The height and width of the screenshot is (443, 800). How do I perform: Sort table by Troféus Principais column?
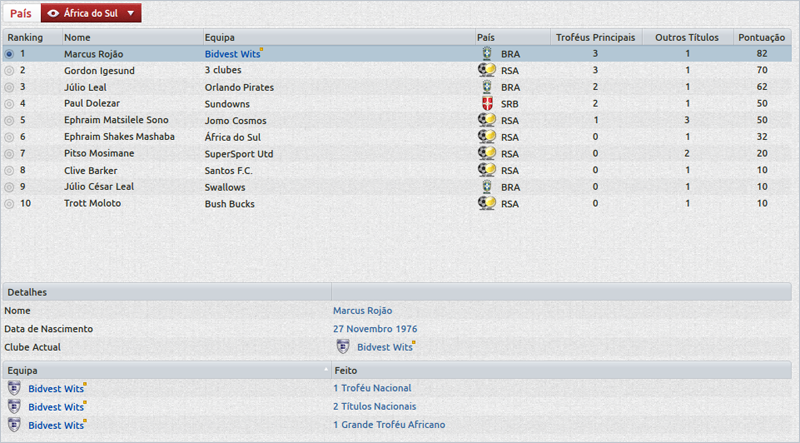595,37
